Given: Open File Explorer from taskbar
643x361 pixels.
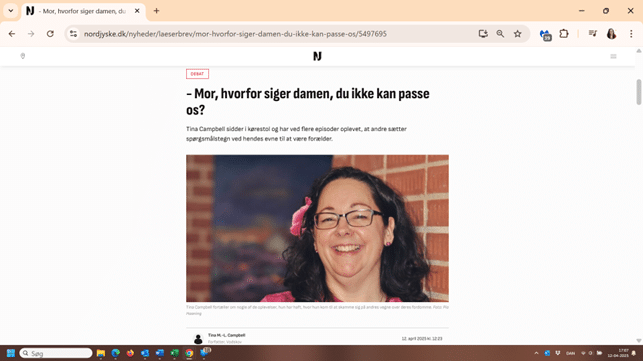Looking at the screenshot, I should [x=100, y=353].
